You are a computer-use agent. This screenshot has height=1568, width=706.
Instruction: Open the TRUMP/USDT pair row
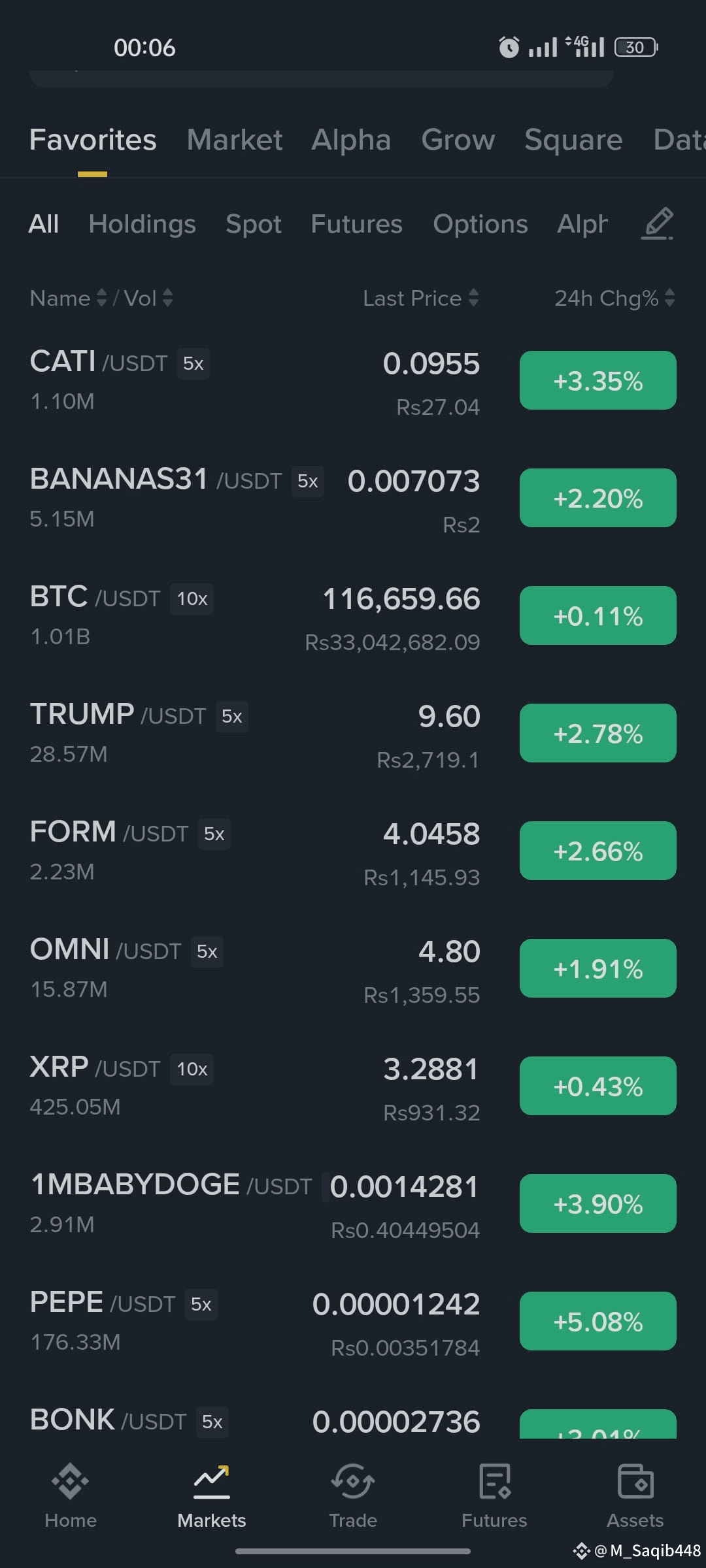pos(353,733)
